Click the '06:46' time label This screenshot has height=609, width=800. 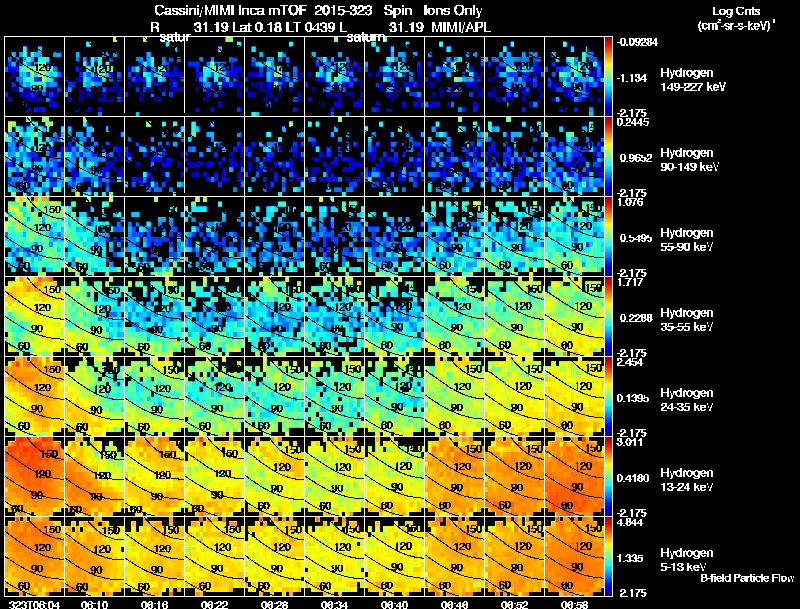(455, 604)
